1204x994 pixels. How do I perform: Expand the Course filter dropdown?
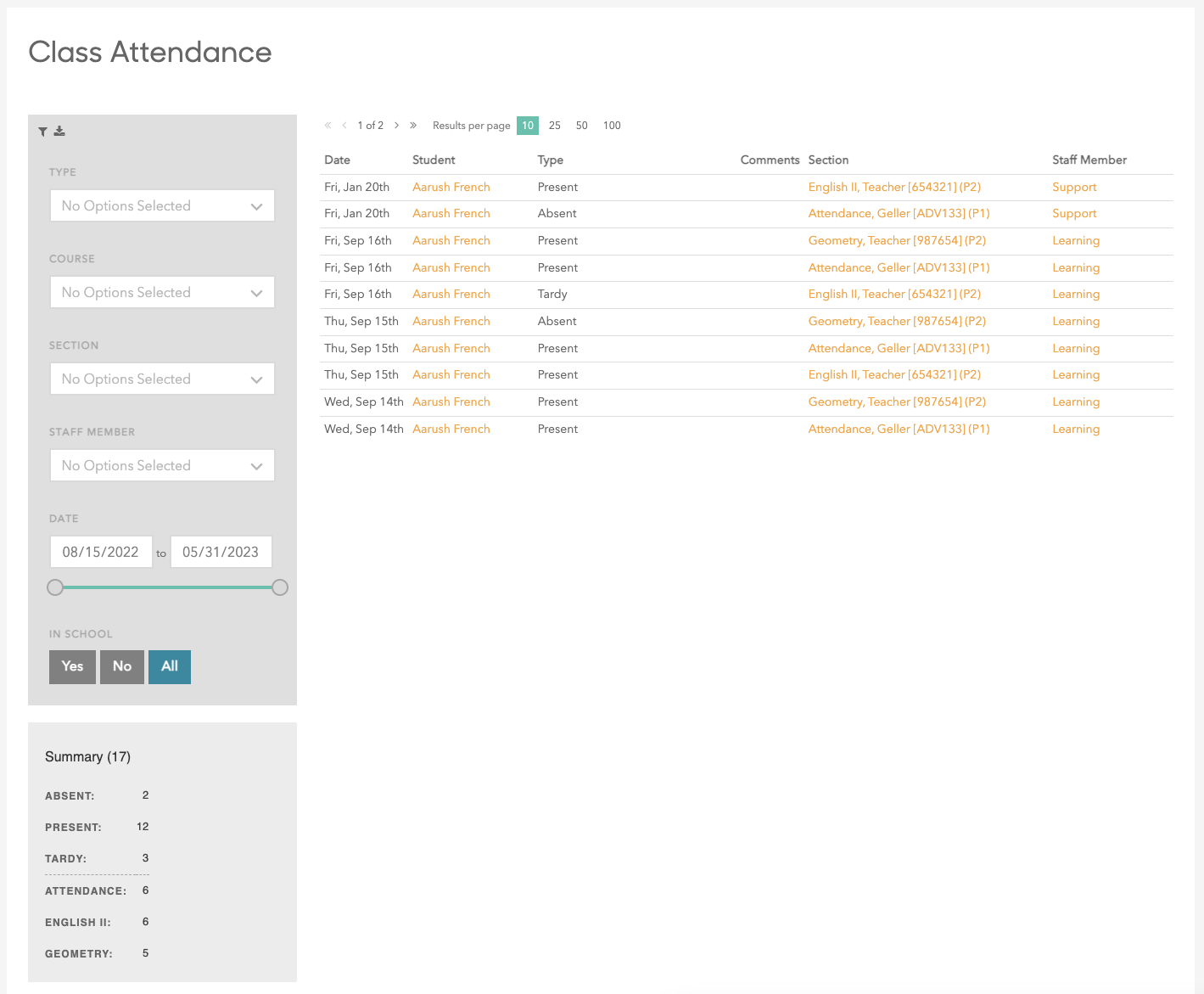point(162,293)
